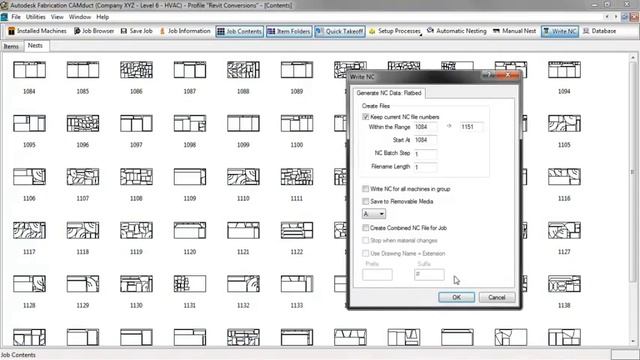Switch to Job Contents view
This screenshot has height=360, width=640.
[x=240, y=31]
